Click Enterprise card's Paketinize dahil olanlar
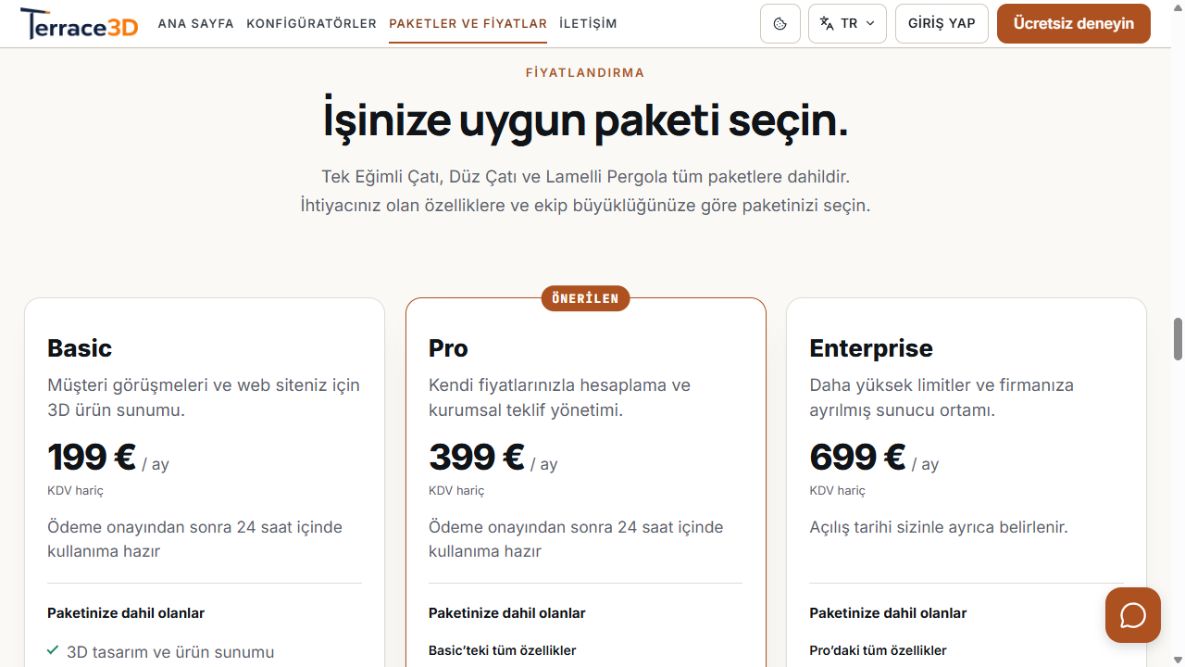This screenshot has height=667, width=1185. pos(888,613)
